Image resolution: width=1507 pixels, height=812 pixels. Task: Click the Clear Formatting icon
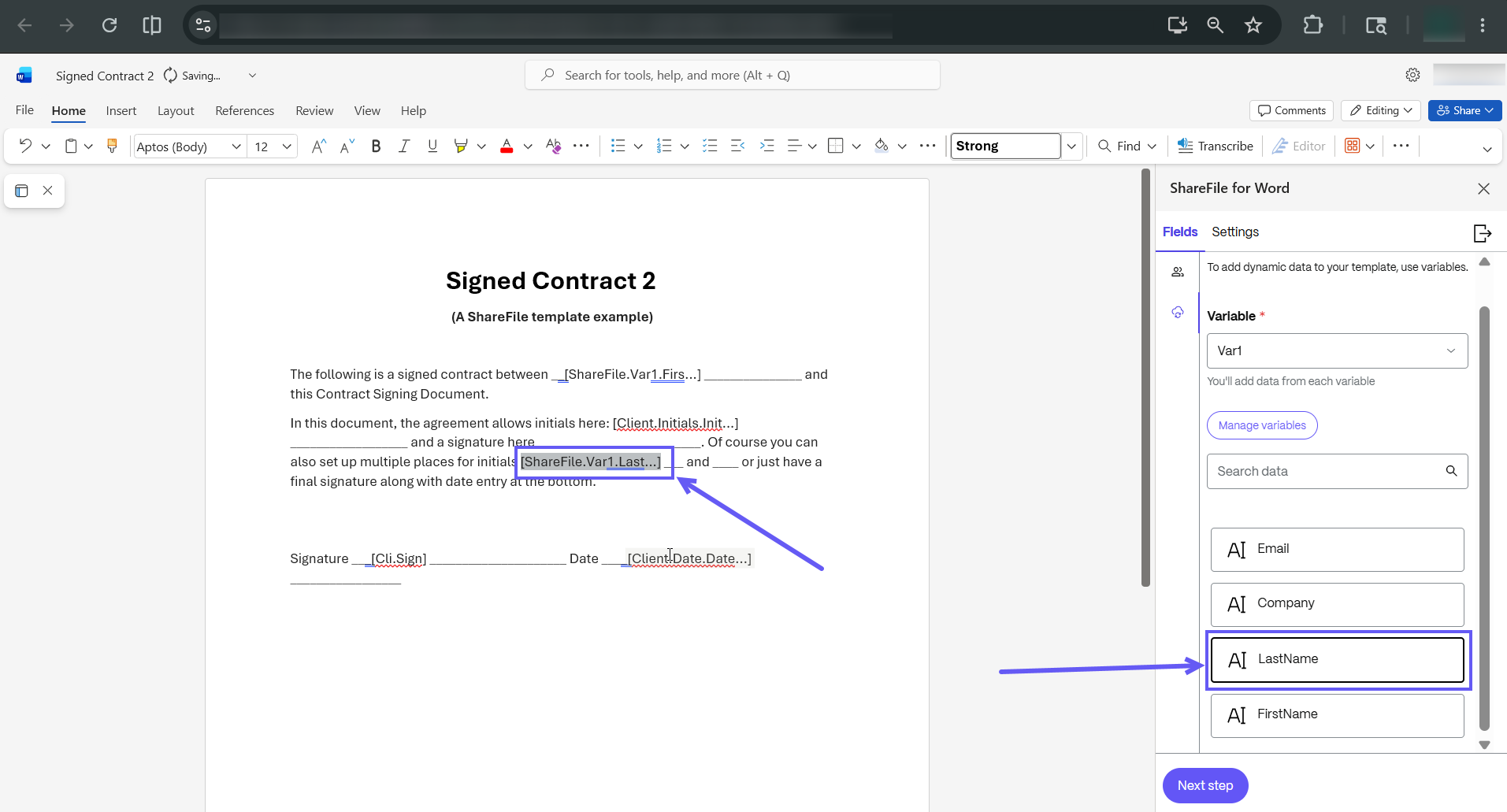coord(553,146)
